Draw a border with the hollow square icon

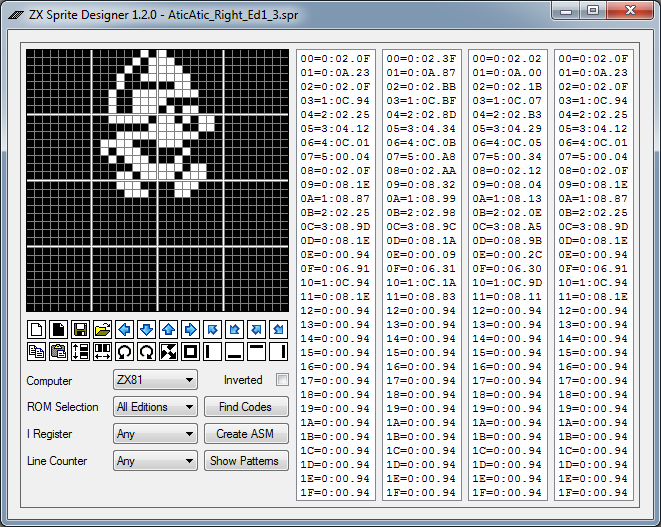(x=191, y=351)
